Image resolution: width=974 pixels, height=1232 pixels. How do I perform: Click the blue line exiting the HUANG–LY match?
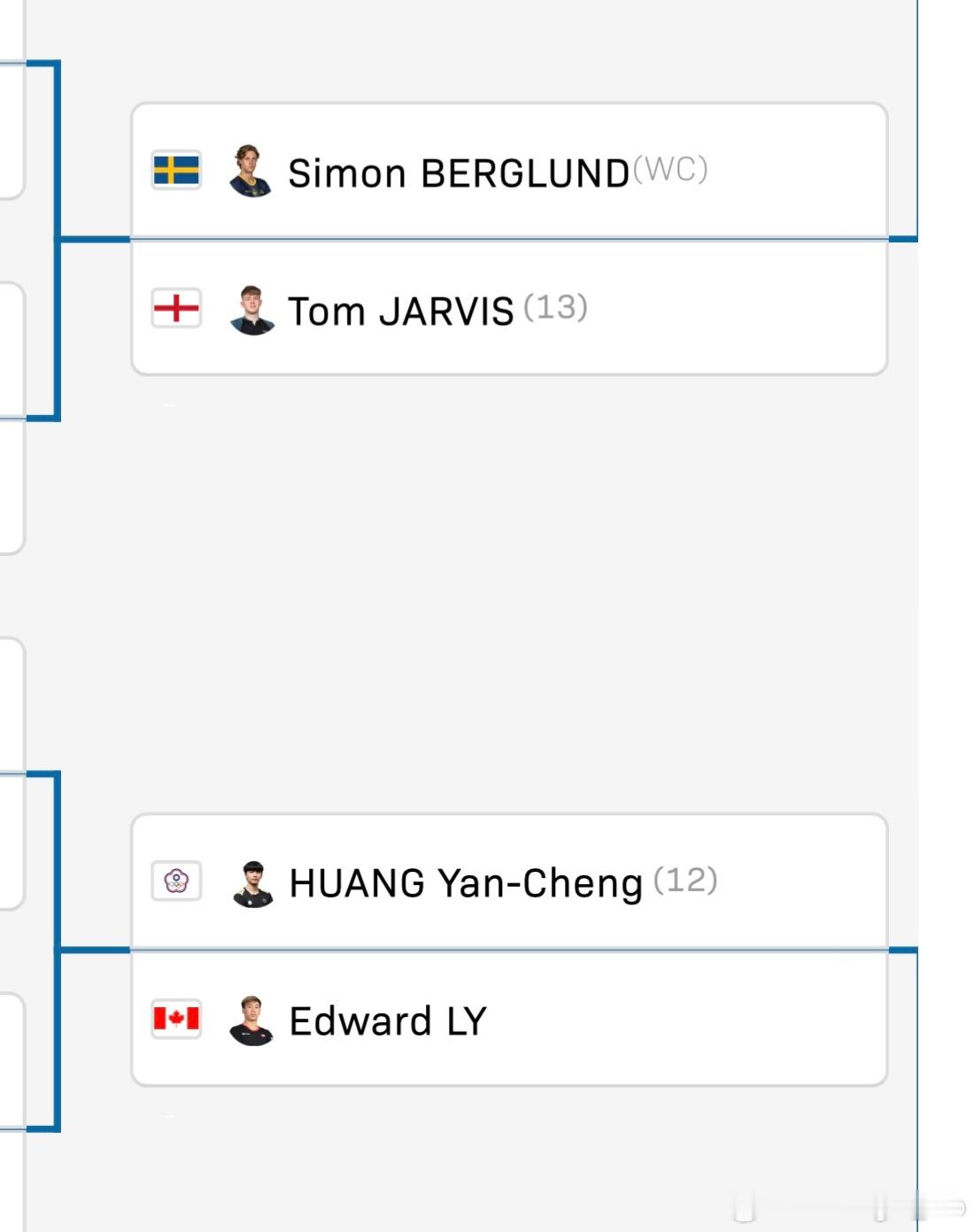point(902,950)
